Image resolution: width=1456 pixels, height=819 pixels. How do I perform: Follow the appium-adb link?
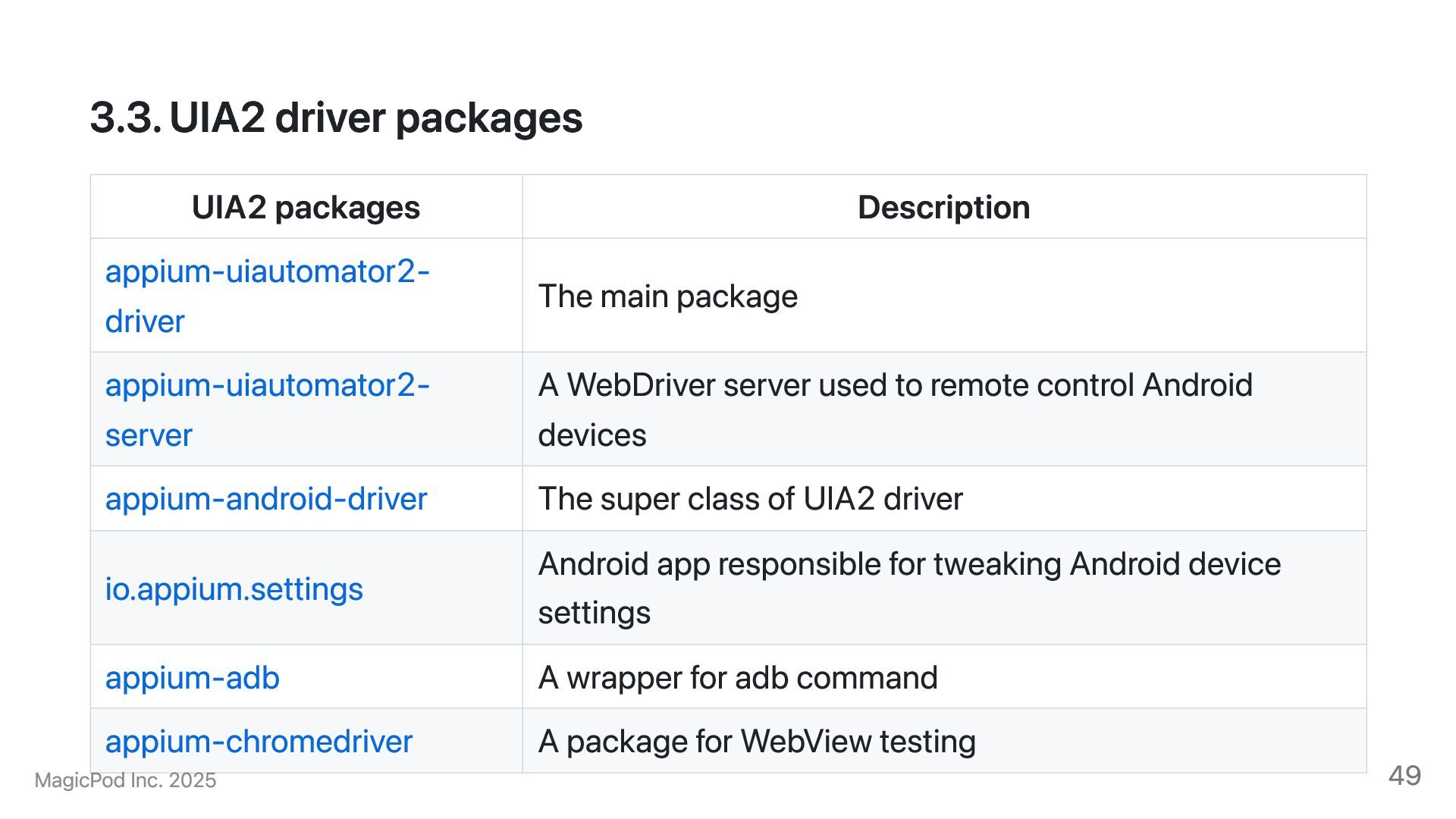tap(192, 677)
